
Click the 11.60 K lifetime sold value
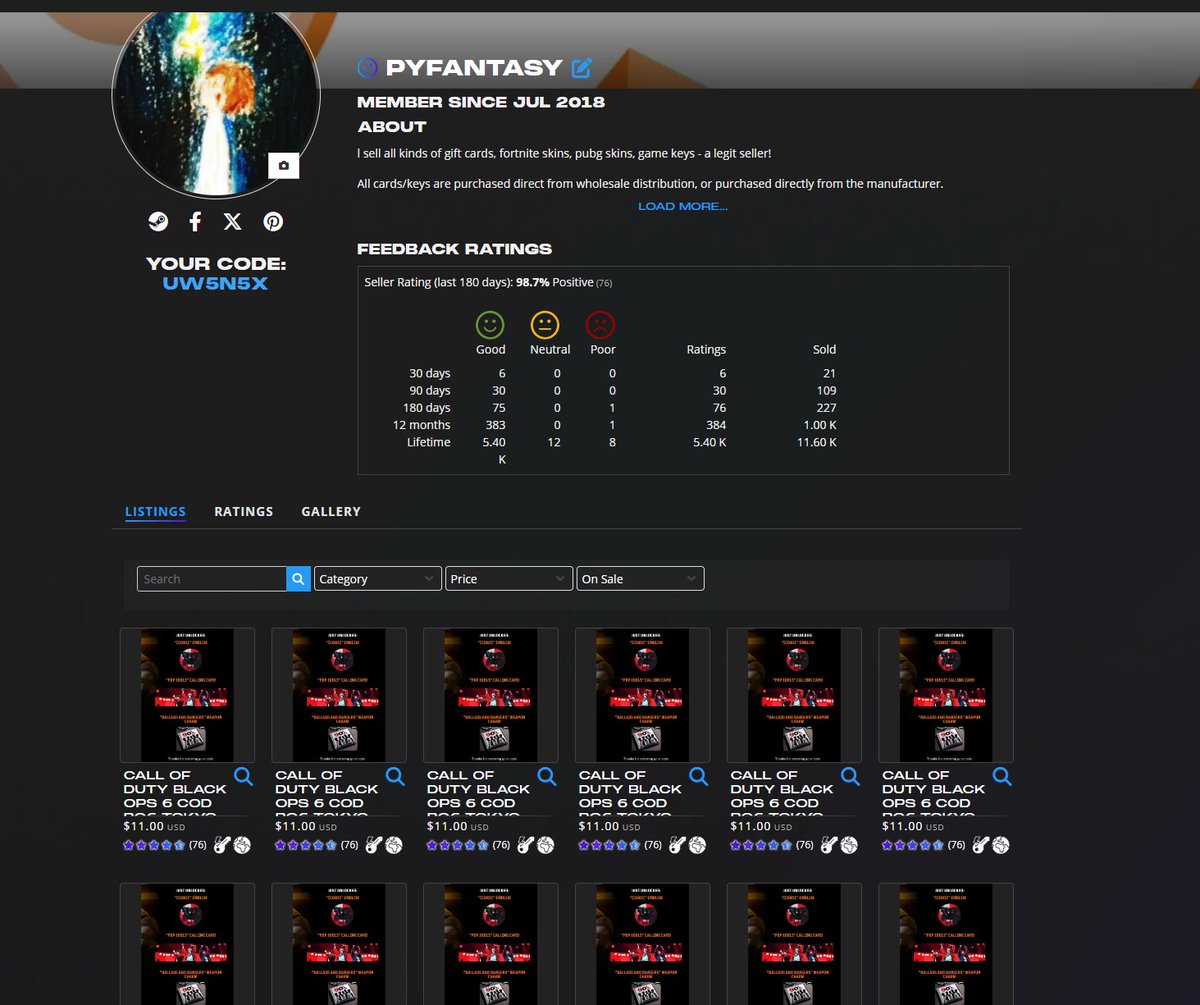pos(816,442)
